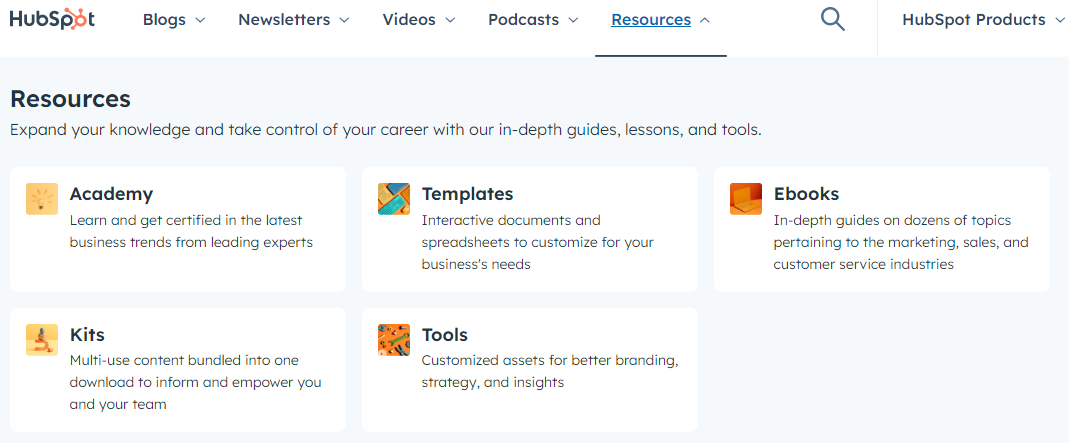The width and height of the screenshot is (1069, 443).
Task: Open the Blogs menu
Action: 164,20
